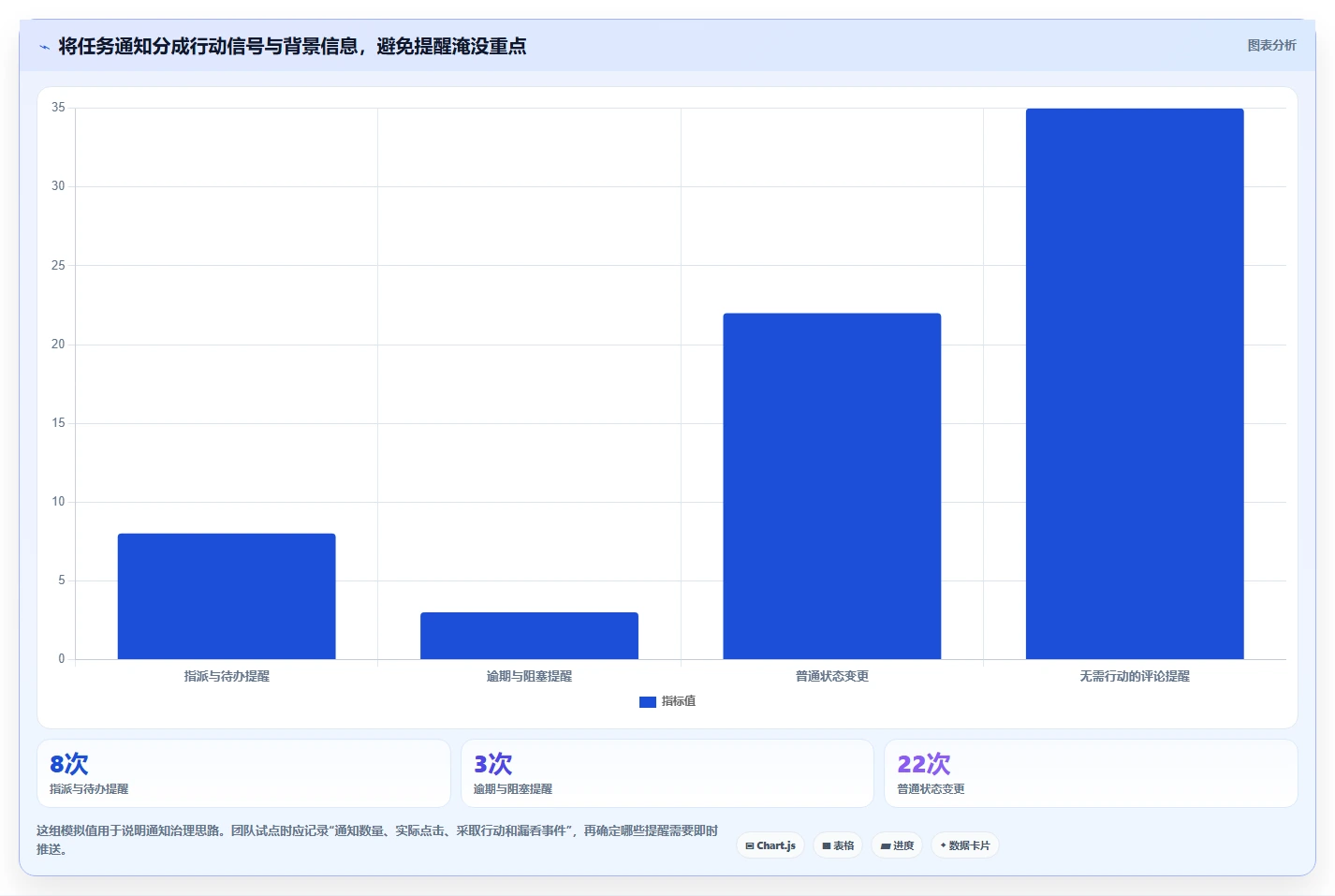Select the 逾期与阻塞提醒 axis label
This screenshot has width=1335, height=896.
(x=529, y=676)
